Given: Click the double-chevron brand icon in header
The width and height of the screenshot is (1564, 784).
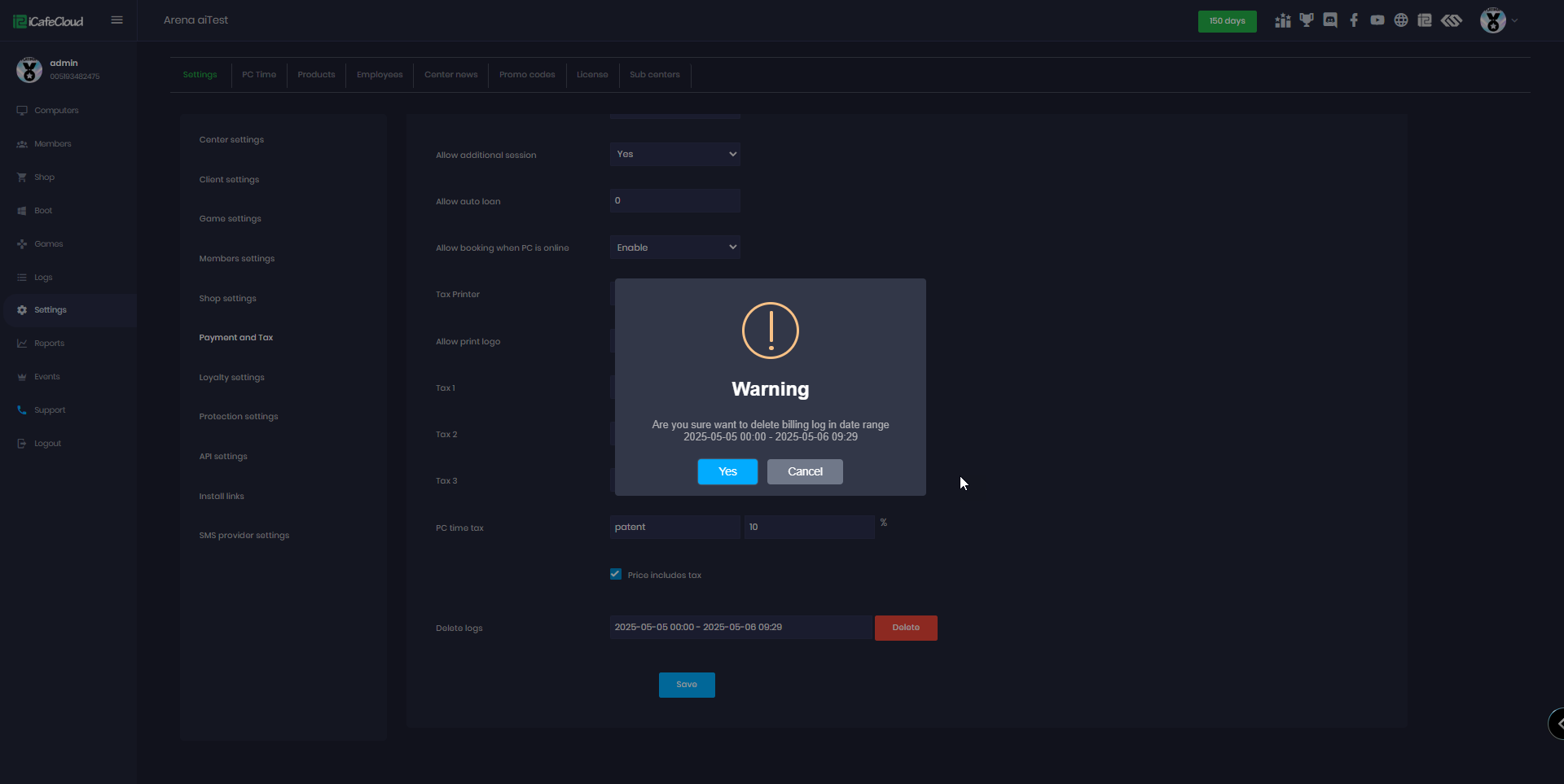Looking at the screenshot, I should (1452, 20).
